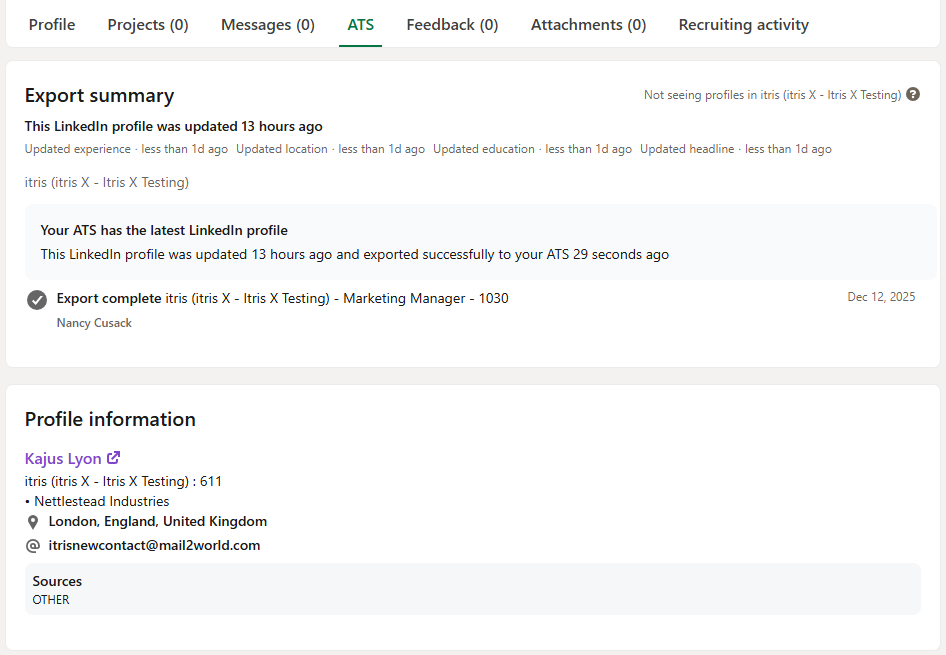Viewport: 946px width, 655px height.
Task: Click the location pin icon
Action: click(x=33, y=522)
